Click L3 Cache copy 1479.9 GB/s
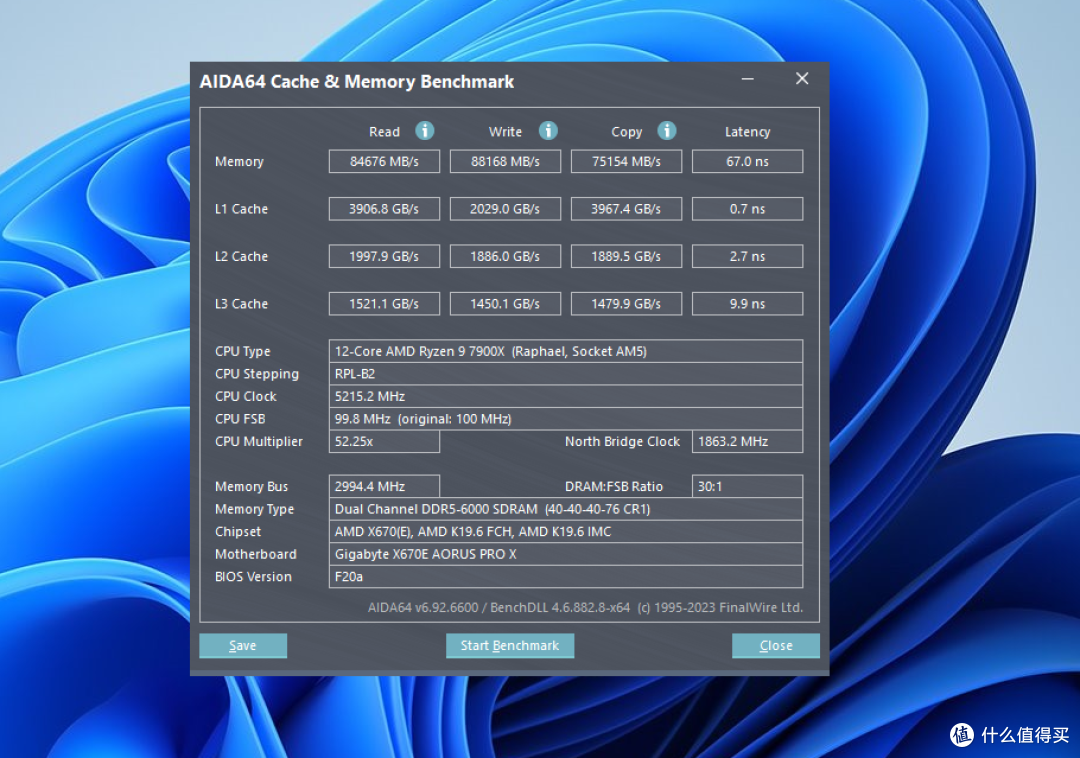The image size is (1080, 758). pyautogui.click(x=626, y=304)
